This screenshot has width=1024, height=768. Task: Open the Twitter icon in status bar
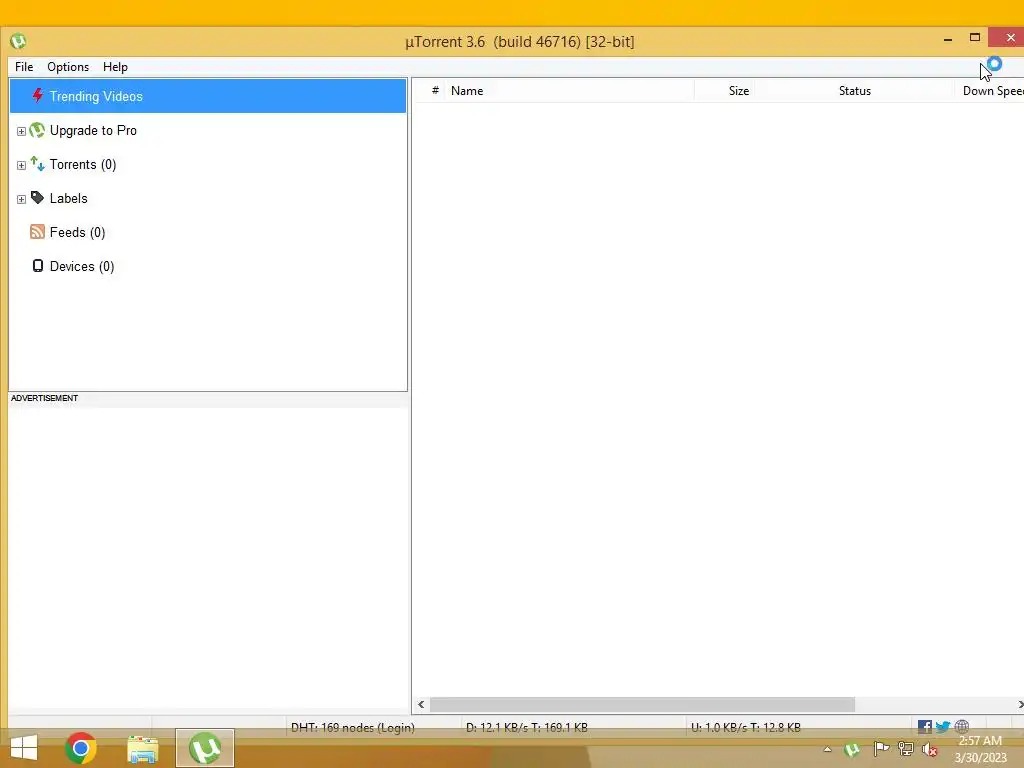(942, 726)
